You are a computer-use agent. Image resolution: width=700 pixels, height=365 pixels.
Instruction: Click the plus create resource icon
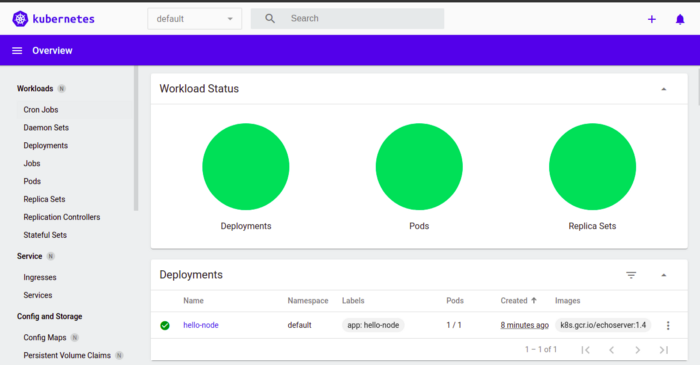pyautogui.click(x=652, y=19)
